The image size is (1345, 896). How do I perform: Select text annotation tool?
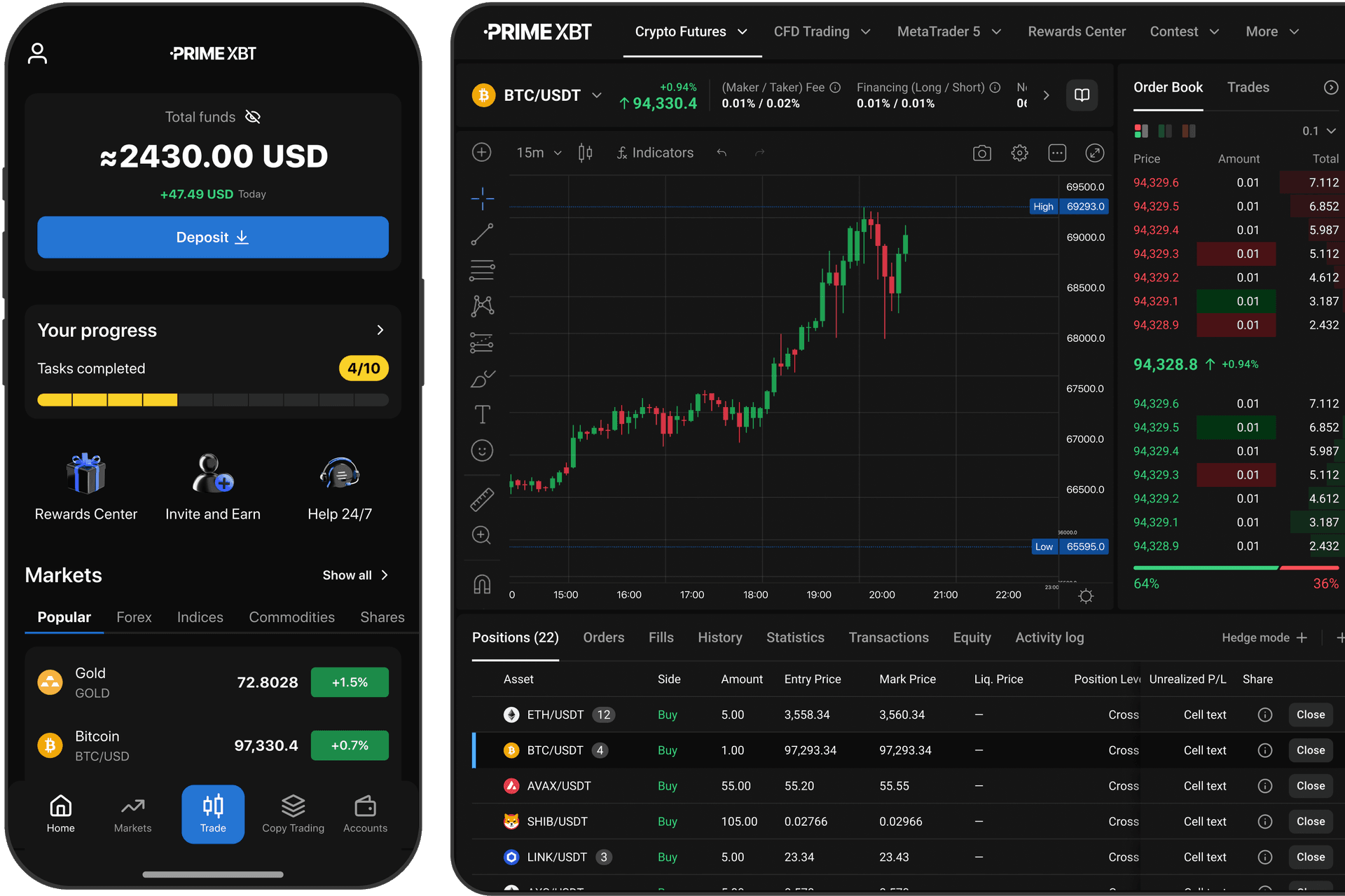pos(482,415)
